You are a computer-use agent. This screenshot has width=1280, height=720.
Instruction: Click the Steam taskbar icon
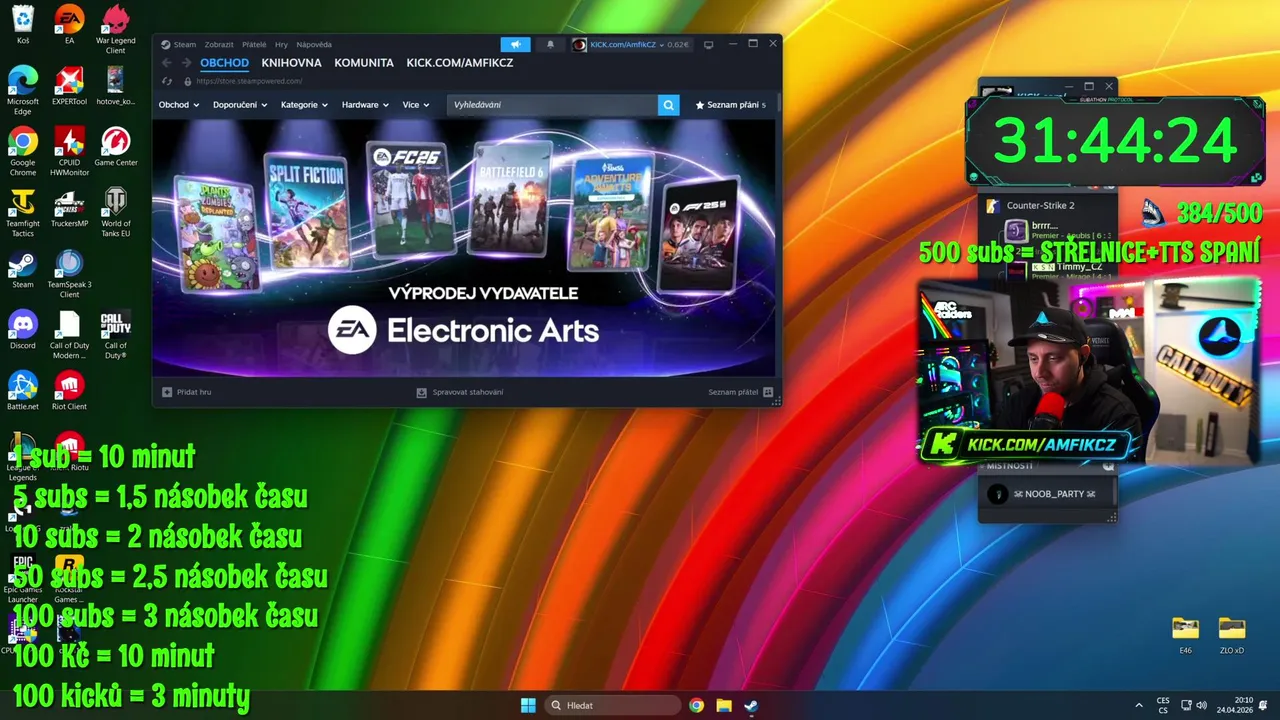(751, 705)
